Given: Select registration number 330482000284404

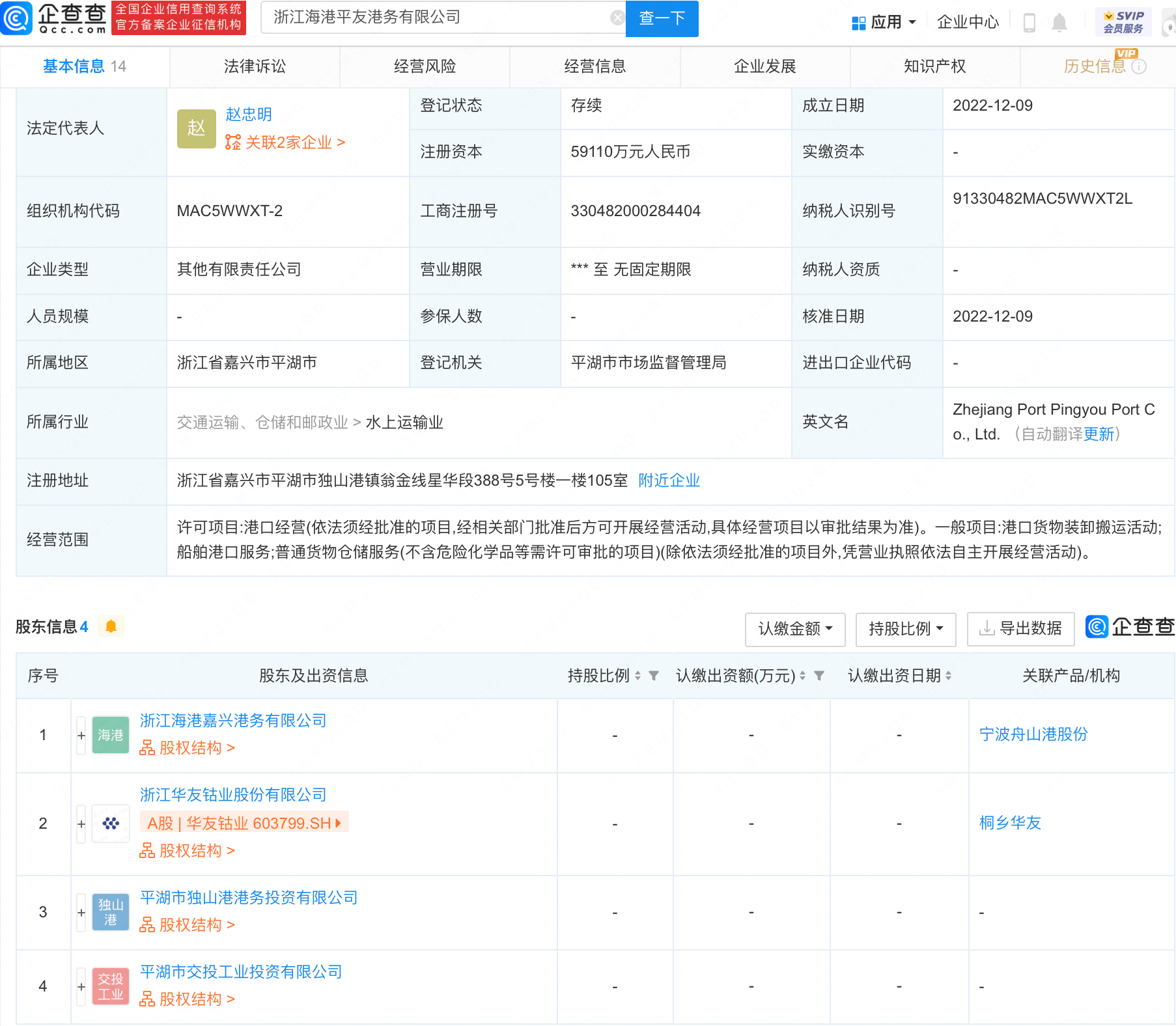Looking at the screenshot, I should (636, 211).
